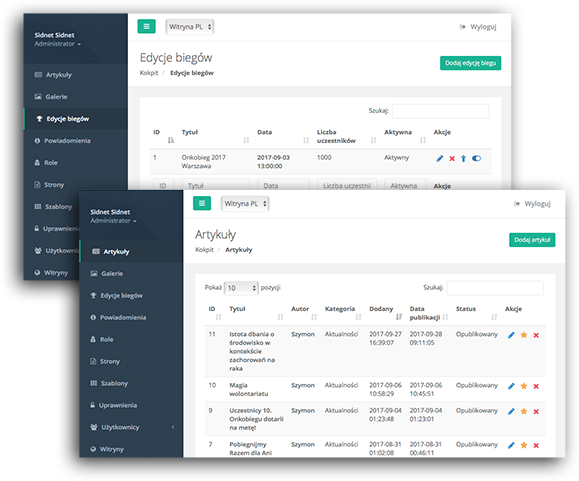The image size is (579, 481).
Task: Click Kokpit breadcrumb in Artykuły window
Action: (x=204, y=250)
